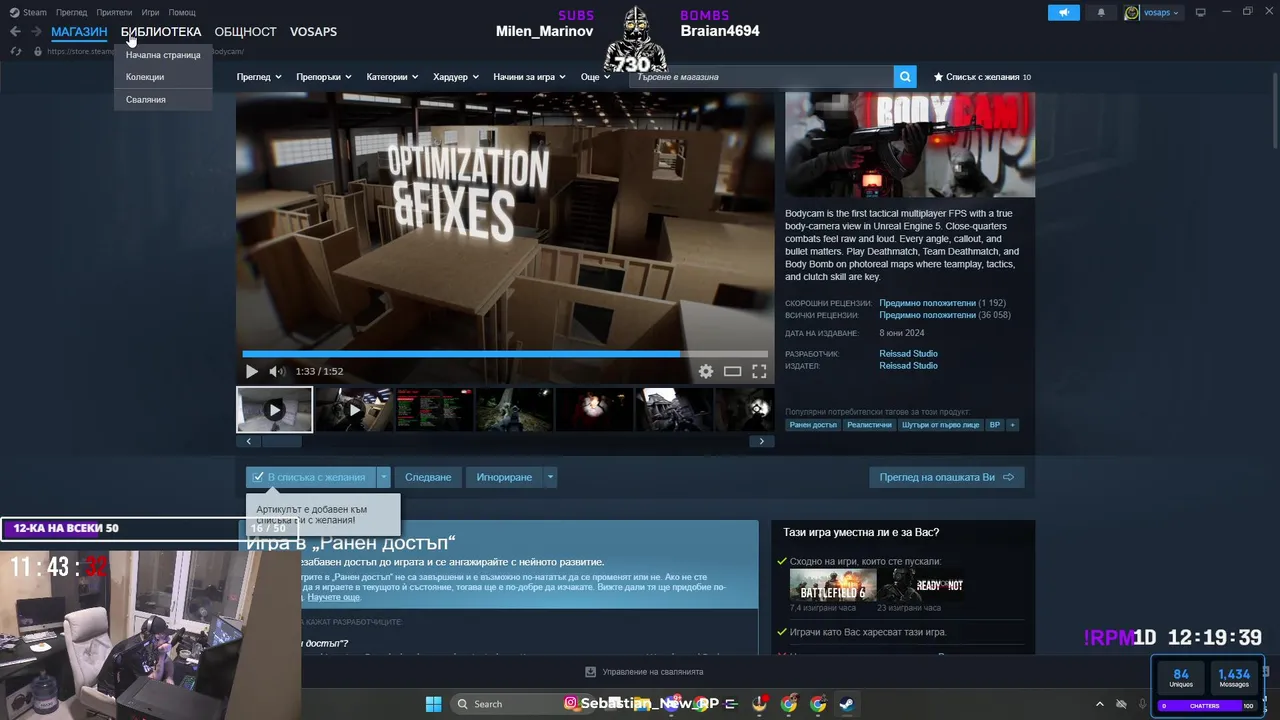Uncheck the wishlist checkbox button
The height and width of the screenshot is (720, 1280).
pyautogui.click(x=311, y=477)
